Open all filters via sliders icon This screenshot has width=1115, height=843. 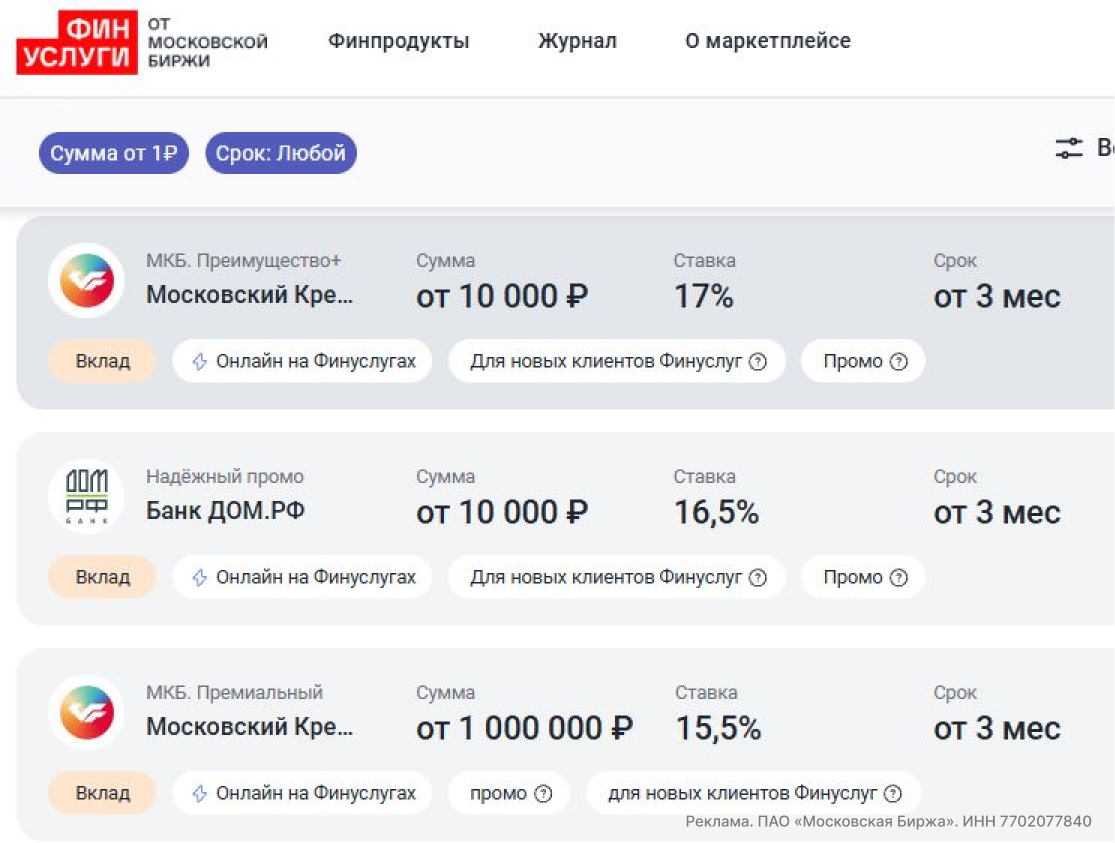pos(1069,148)
